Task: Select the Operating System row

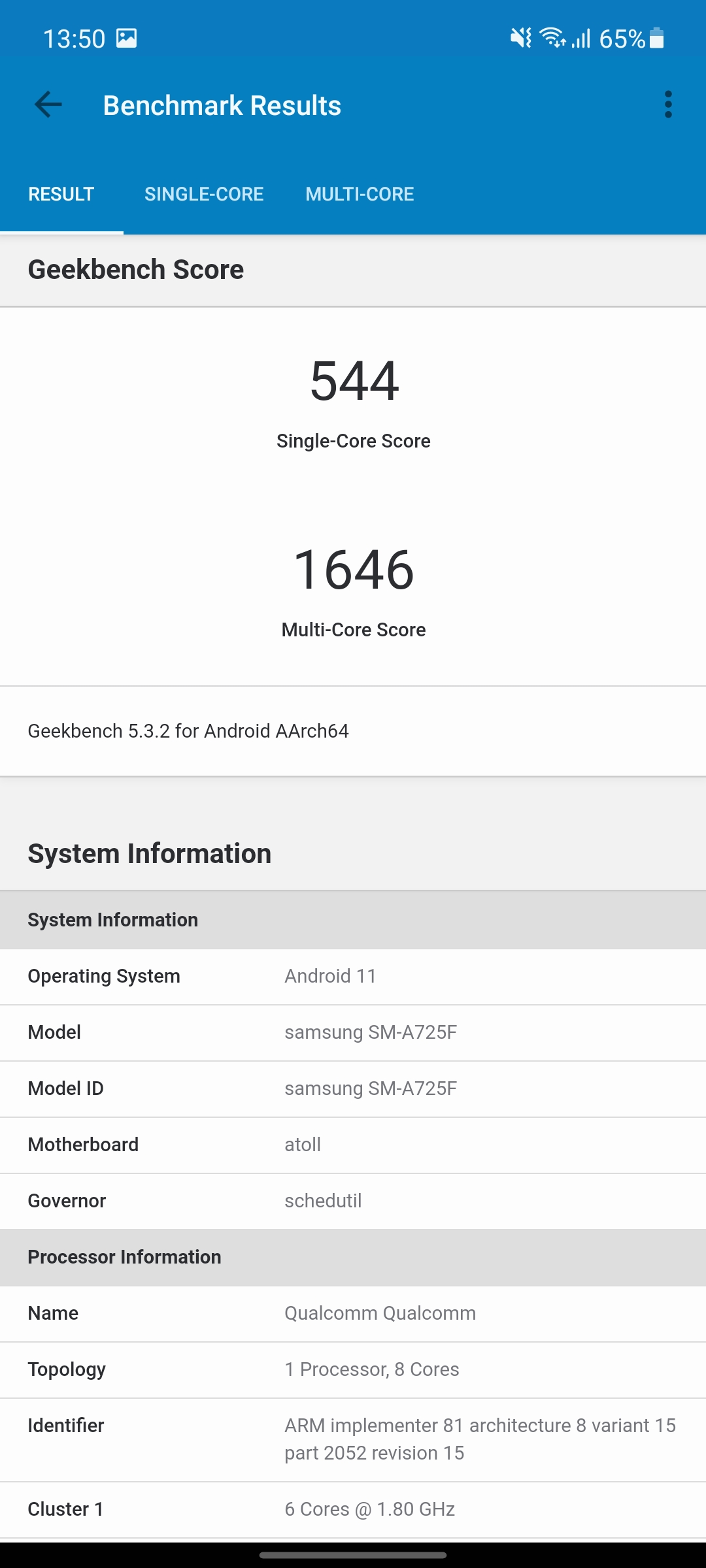Action: 353,976
